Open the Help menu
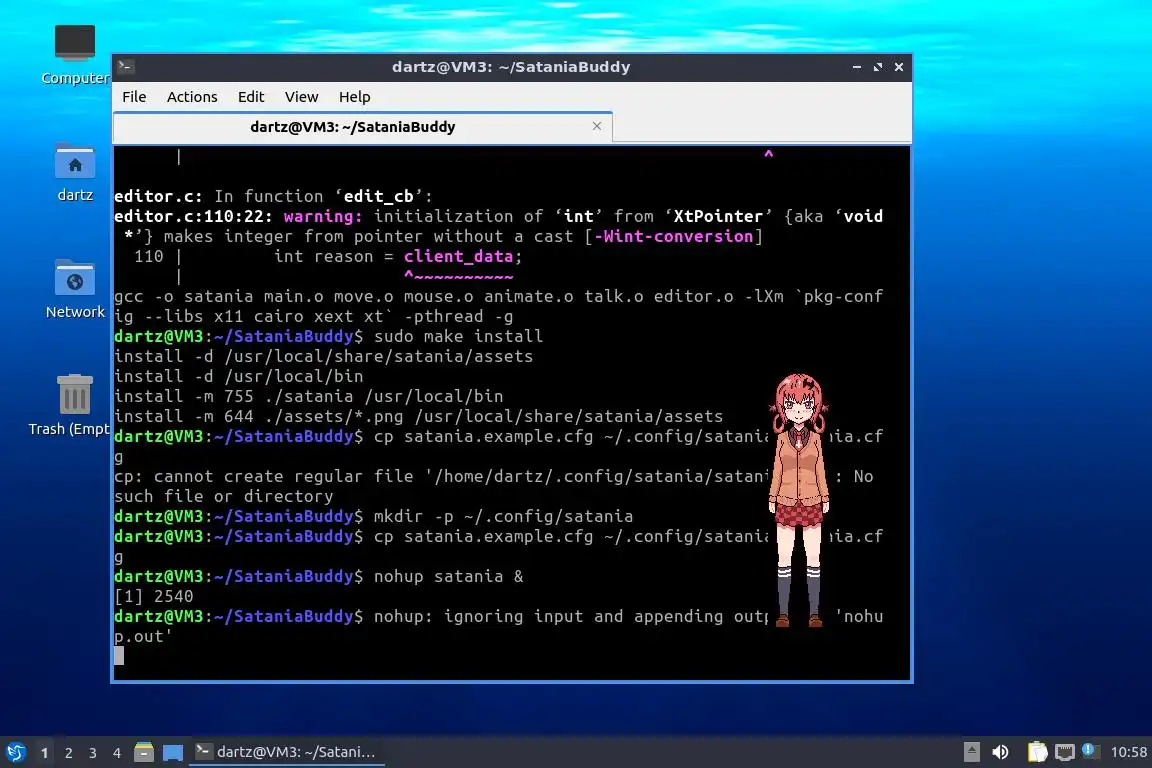The height and width of the screenshot is (768, 1152). pyautogui.click(x=354, y=97)
